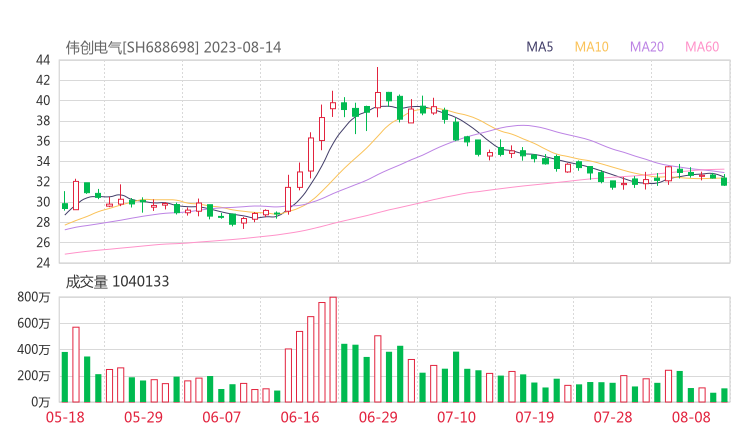The height and width of the screenshot is (440, 740).
Task: Click the MA20 legend label
Action: pos(647,47)
